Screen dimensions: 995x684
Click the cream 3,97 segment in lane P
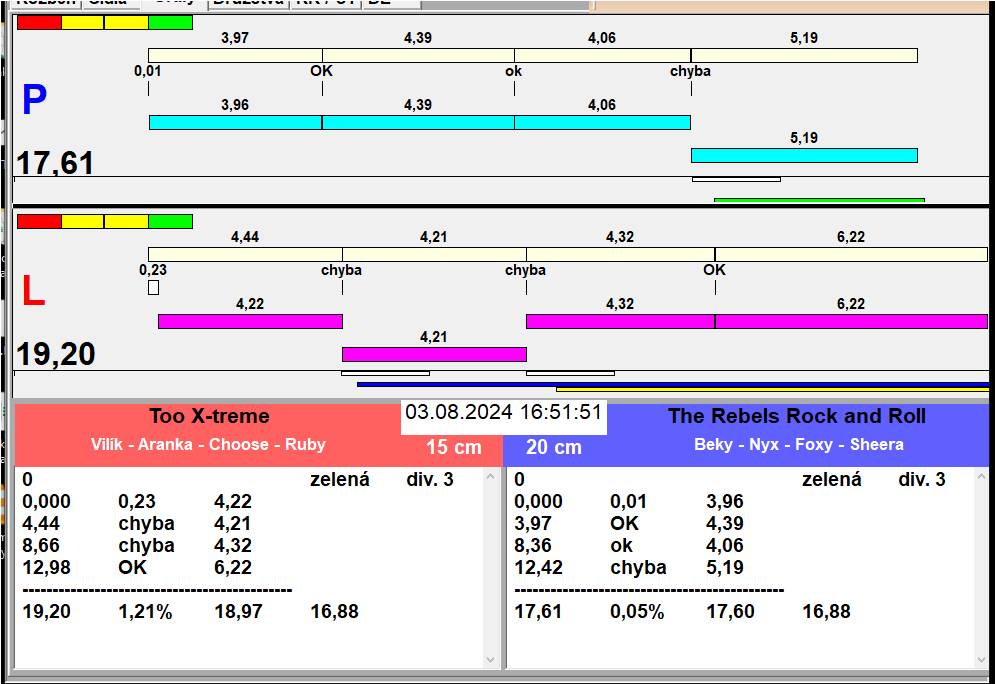click(235, 56)
